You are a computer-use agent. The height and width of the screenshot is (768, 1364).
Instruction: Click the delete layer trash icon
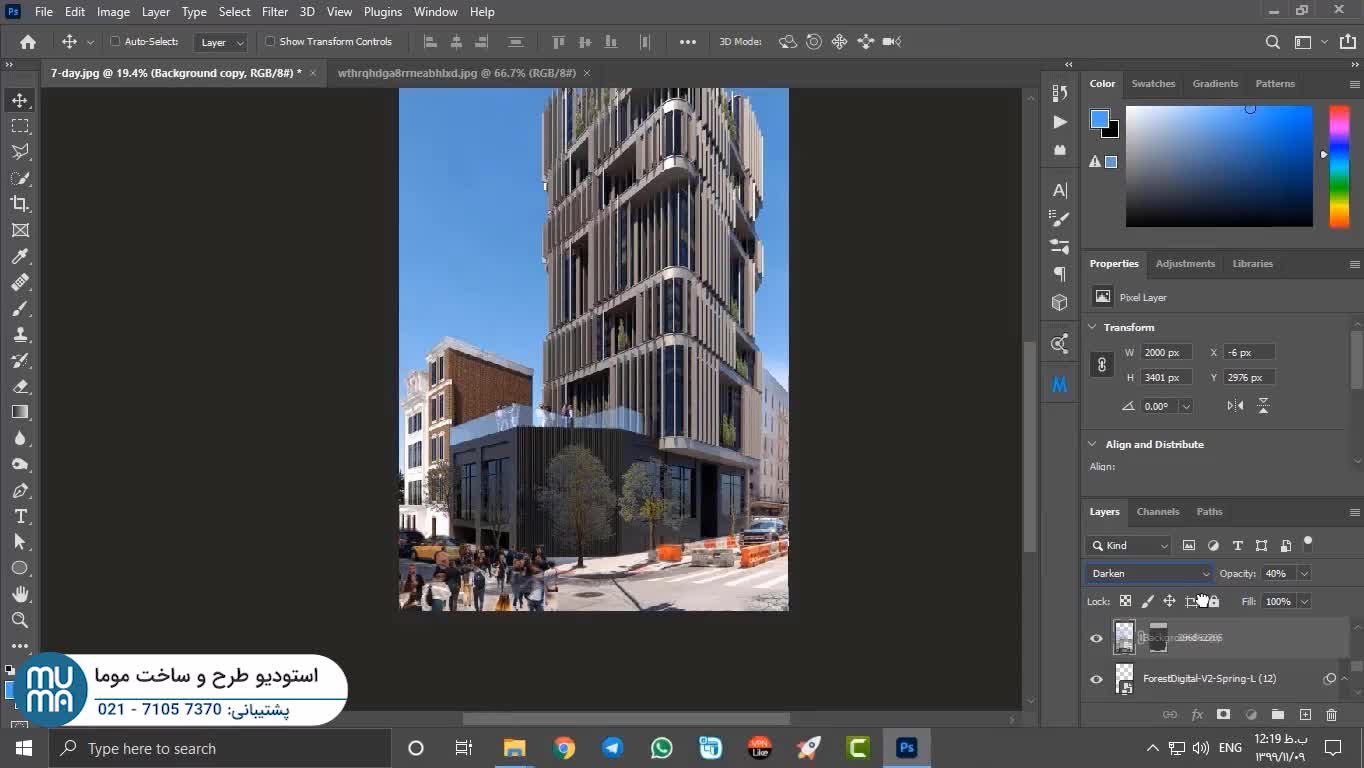[x=1331, y=714]
